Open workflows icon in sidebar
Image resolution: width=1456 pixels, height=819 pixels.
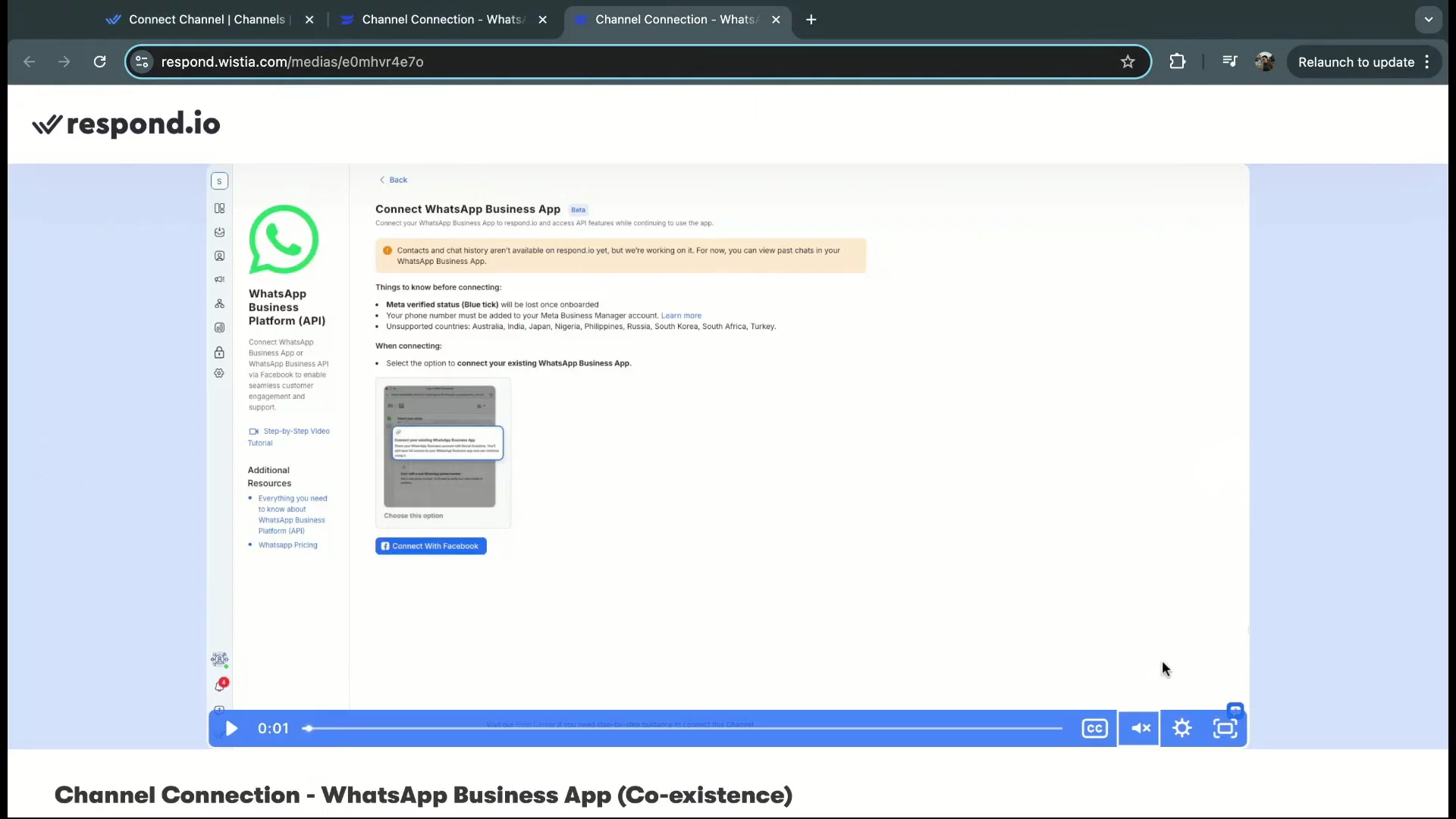click(x=219, y=304)
